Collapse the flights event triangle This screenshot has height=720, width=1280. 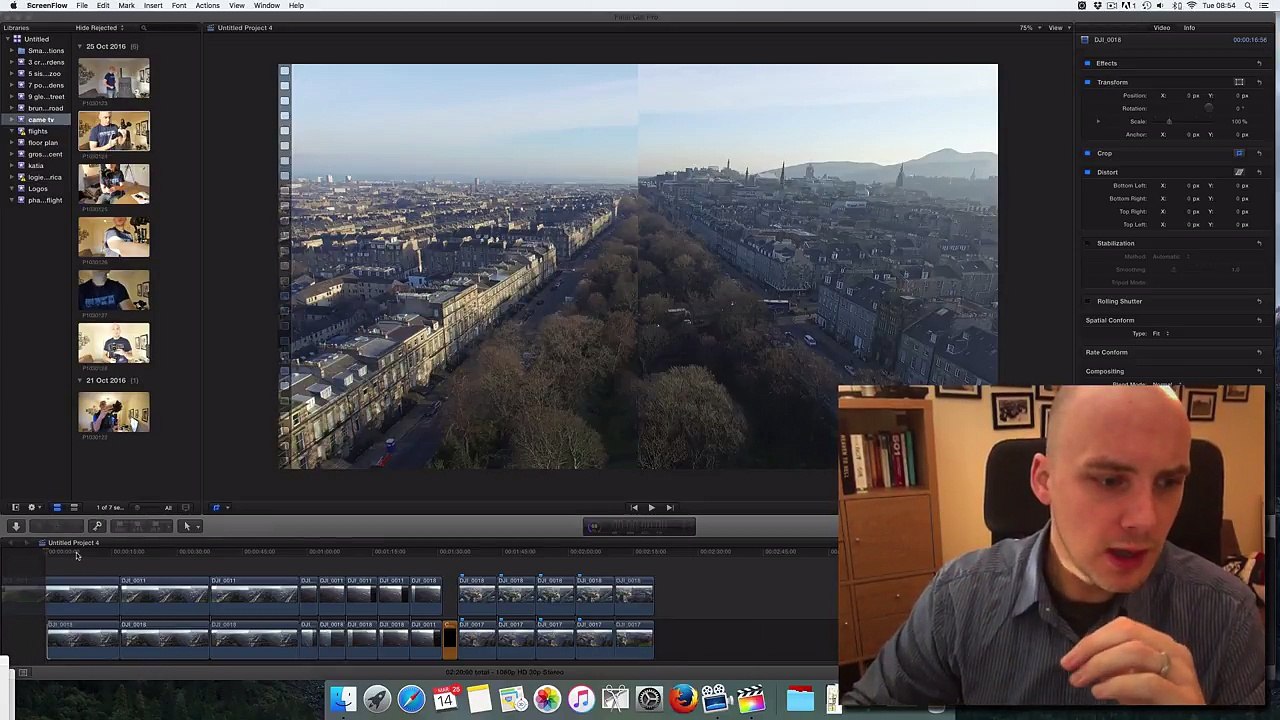pos(13,131)
